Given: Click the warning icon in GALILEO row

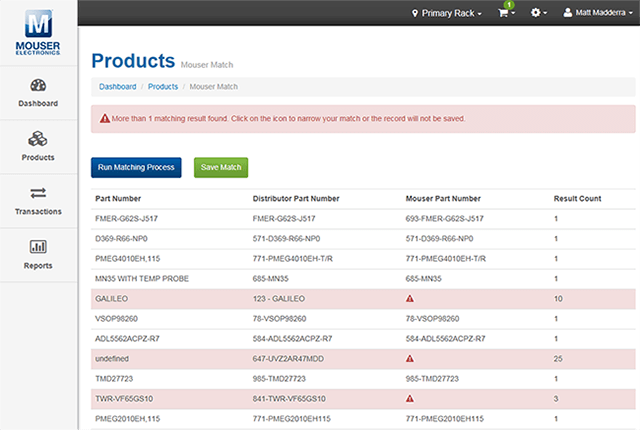Looking at the screenshot, I should [410, 299].
